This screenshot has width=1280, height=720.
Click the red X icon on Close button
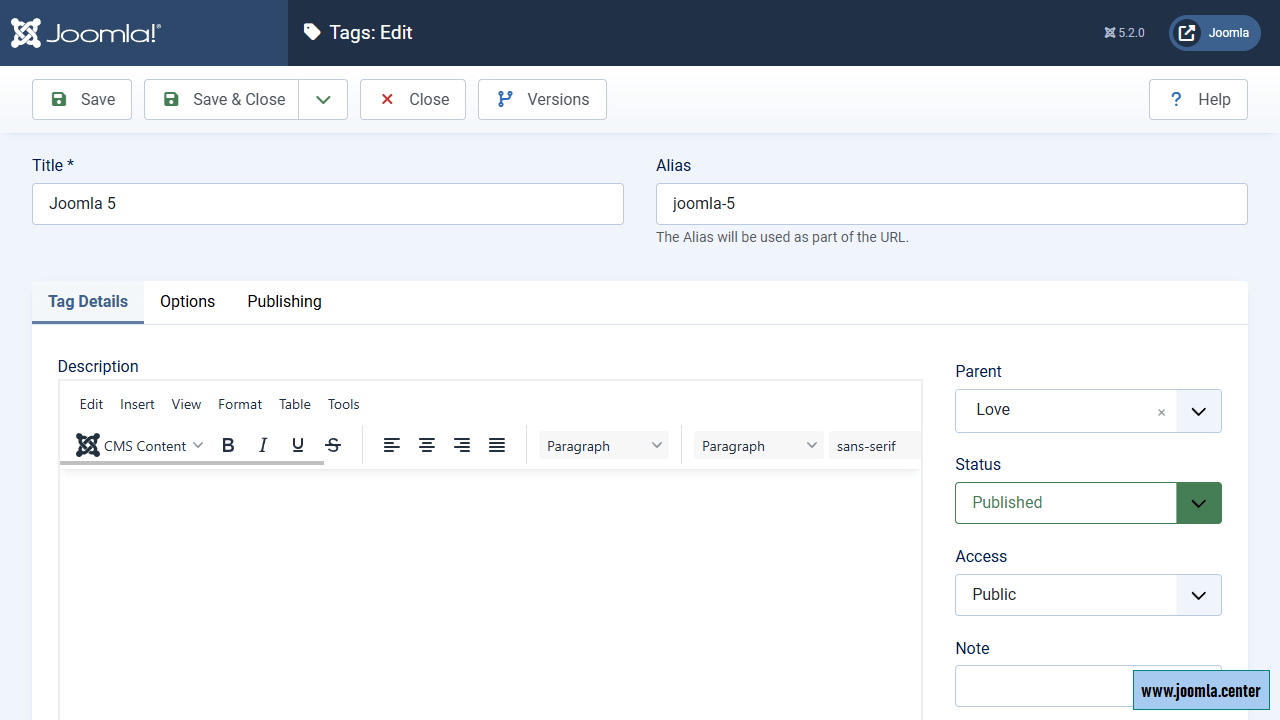tap(387, 99)
